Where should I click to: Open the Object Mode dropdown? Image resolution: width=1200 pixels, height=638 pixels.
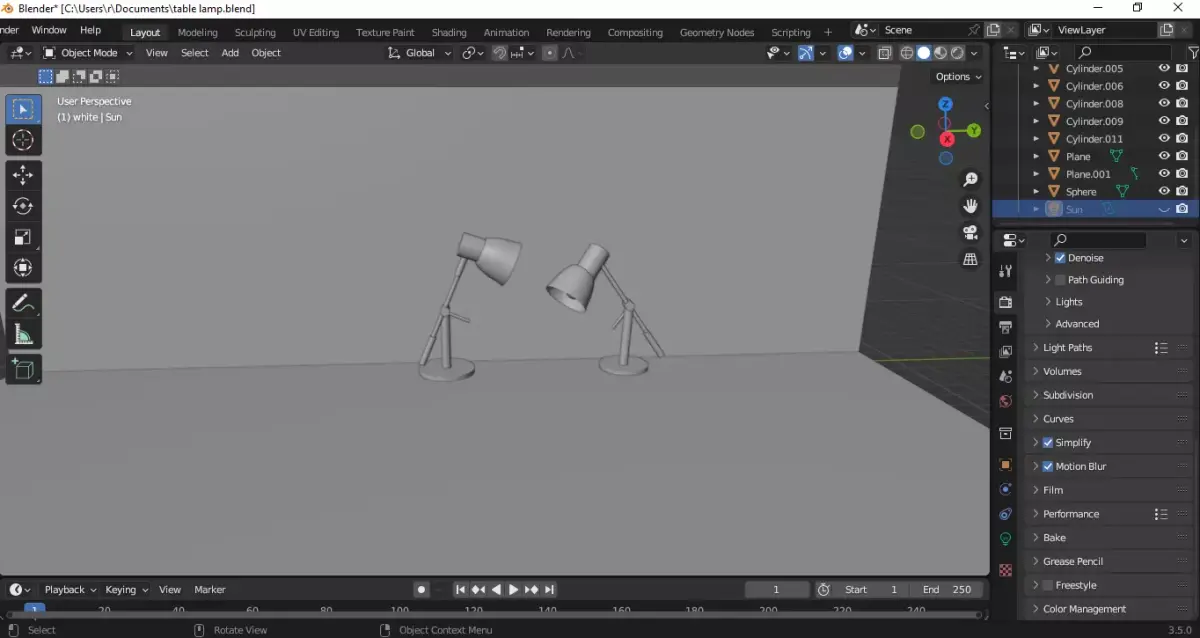(x=88, y=53)
